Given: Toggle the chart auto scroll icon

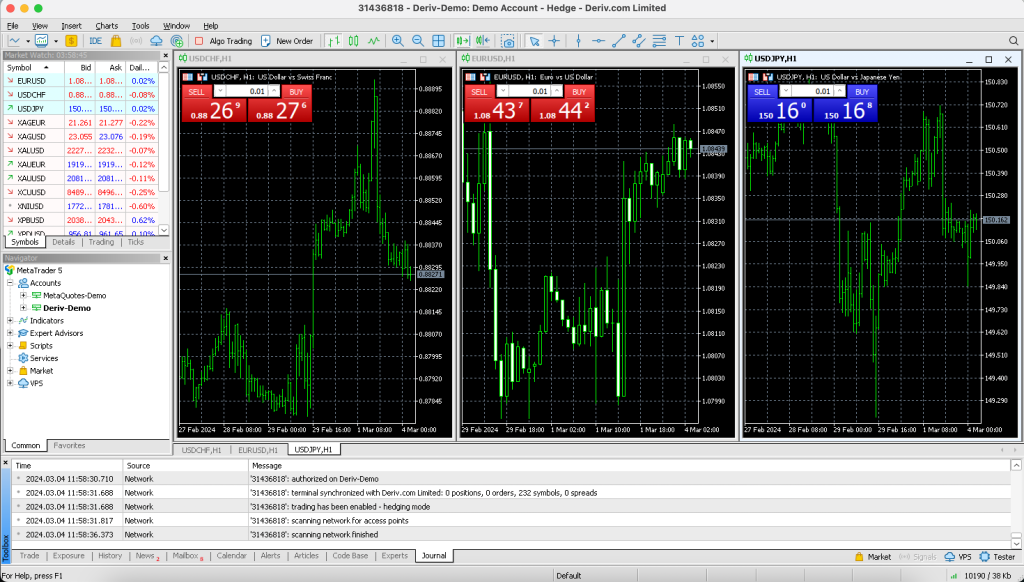Looking at the screenshot, I should [462, 41].
